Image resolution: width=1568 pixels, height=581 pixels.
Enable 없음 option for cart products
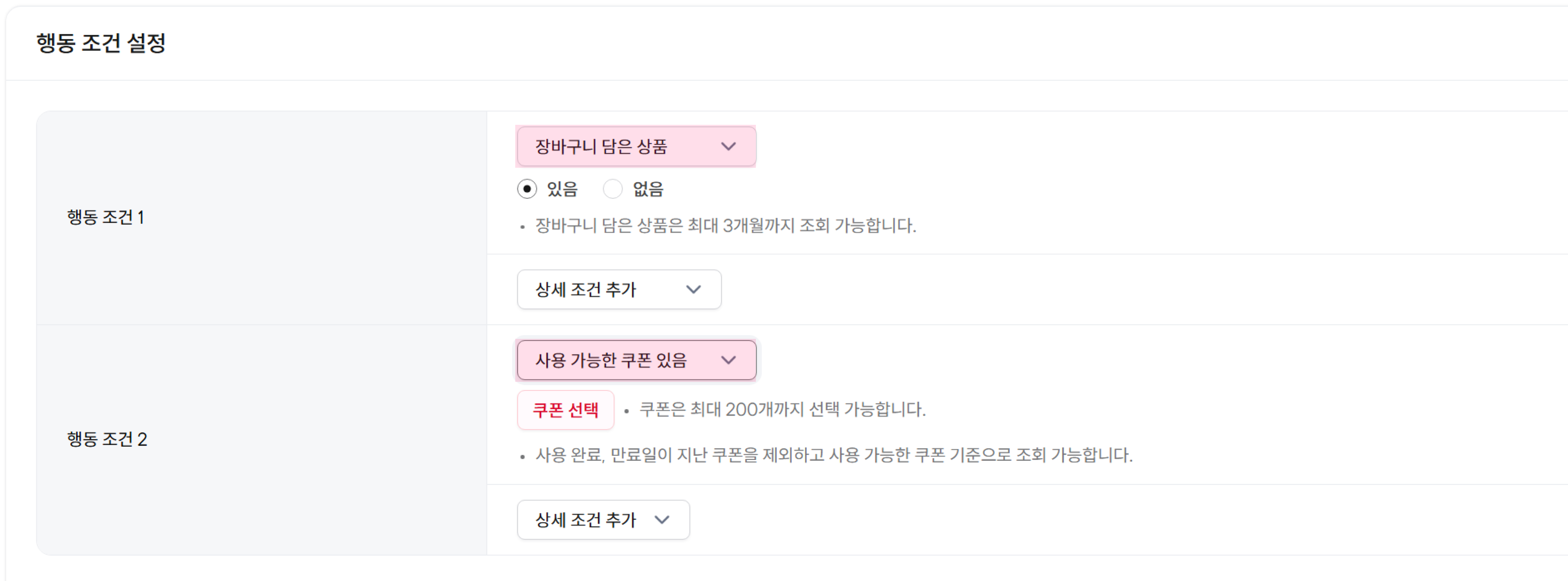(613, 189)
